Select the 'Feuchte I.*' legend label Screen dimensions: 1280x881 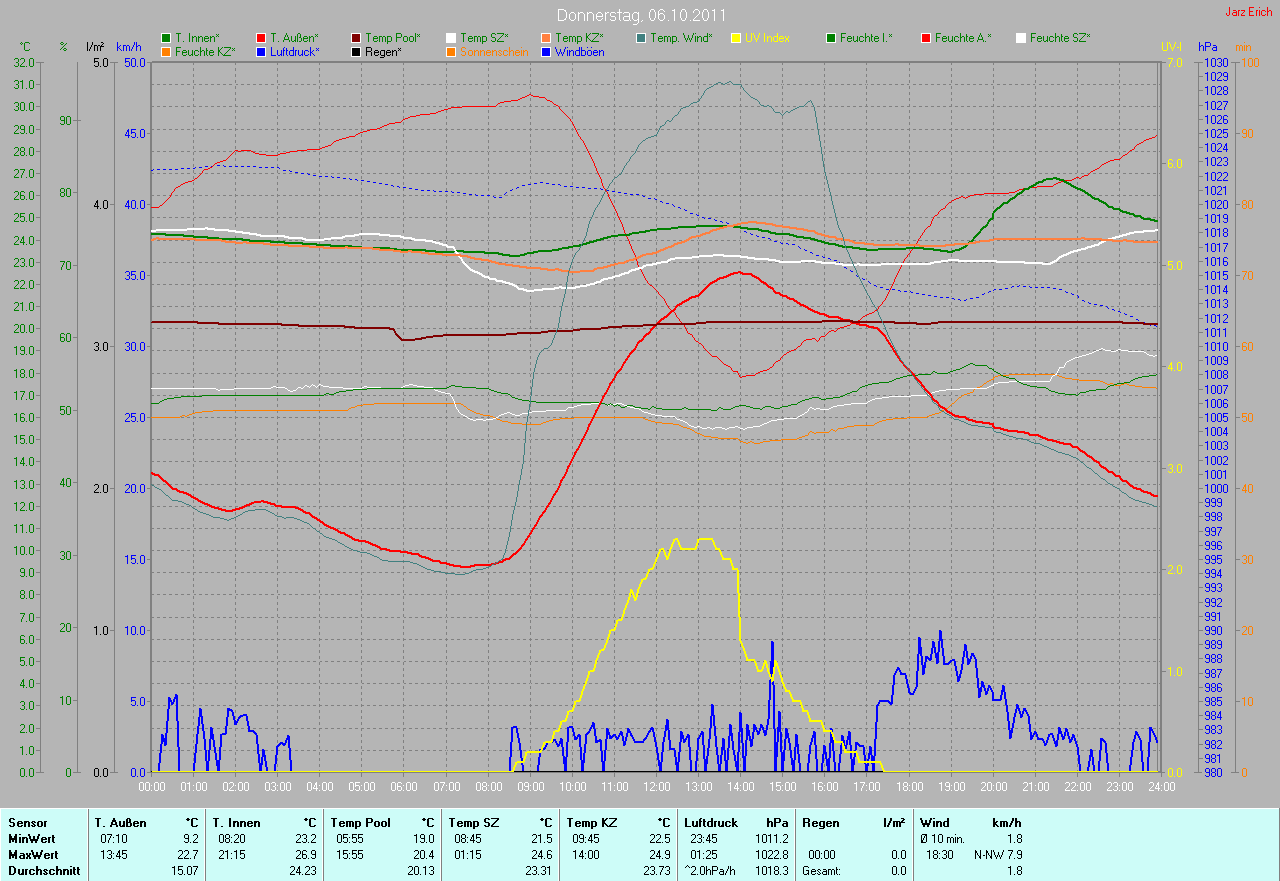866,38
